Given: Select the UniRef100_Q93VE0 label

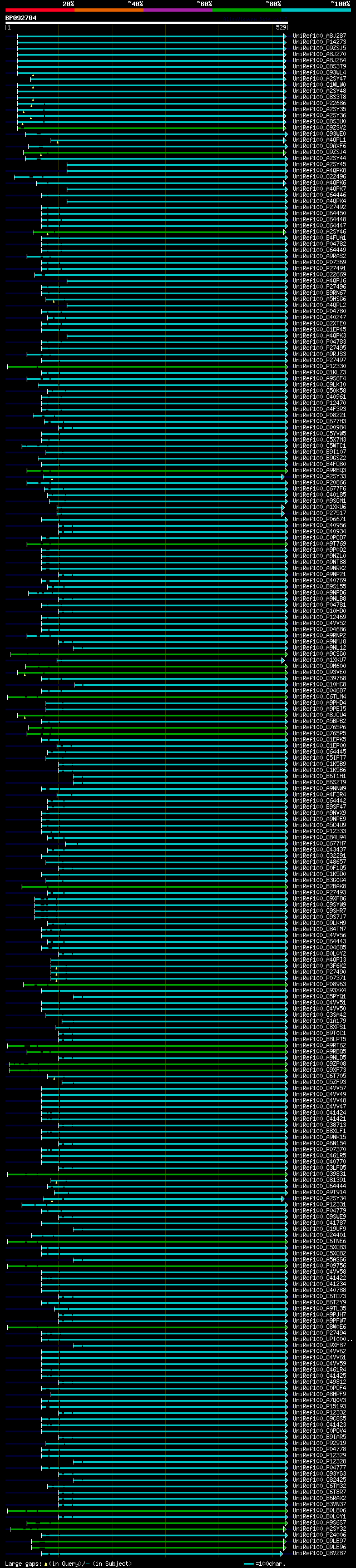Looking at the screenshot, I should [x=319, y=672].
